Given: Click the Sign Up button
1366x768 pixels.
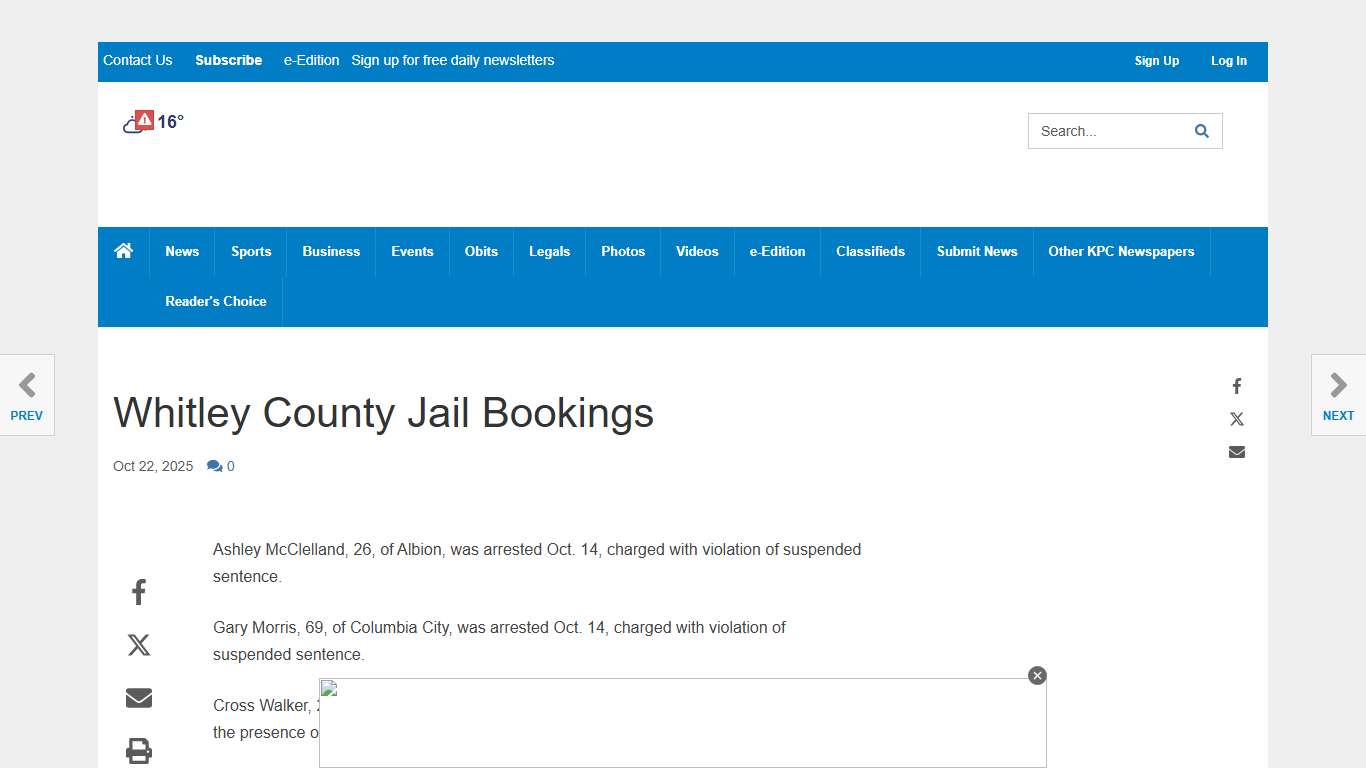Looking at the screenshot, I should pos(1156,61).
